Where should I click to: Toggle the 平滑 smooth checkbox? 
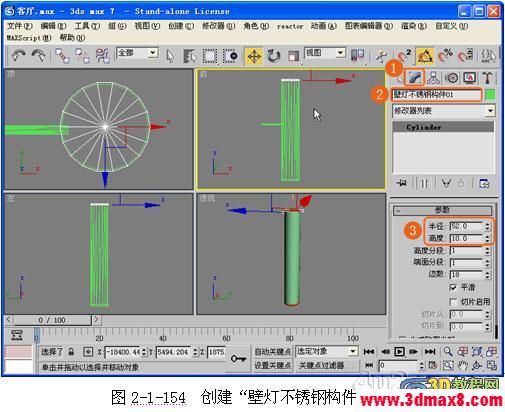(x=453, y=287)
